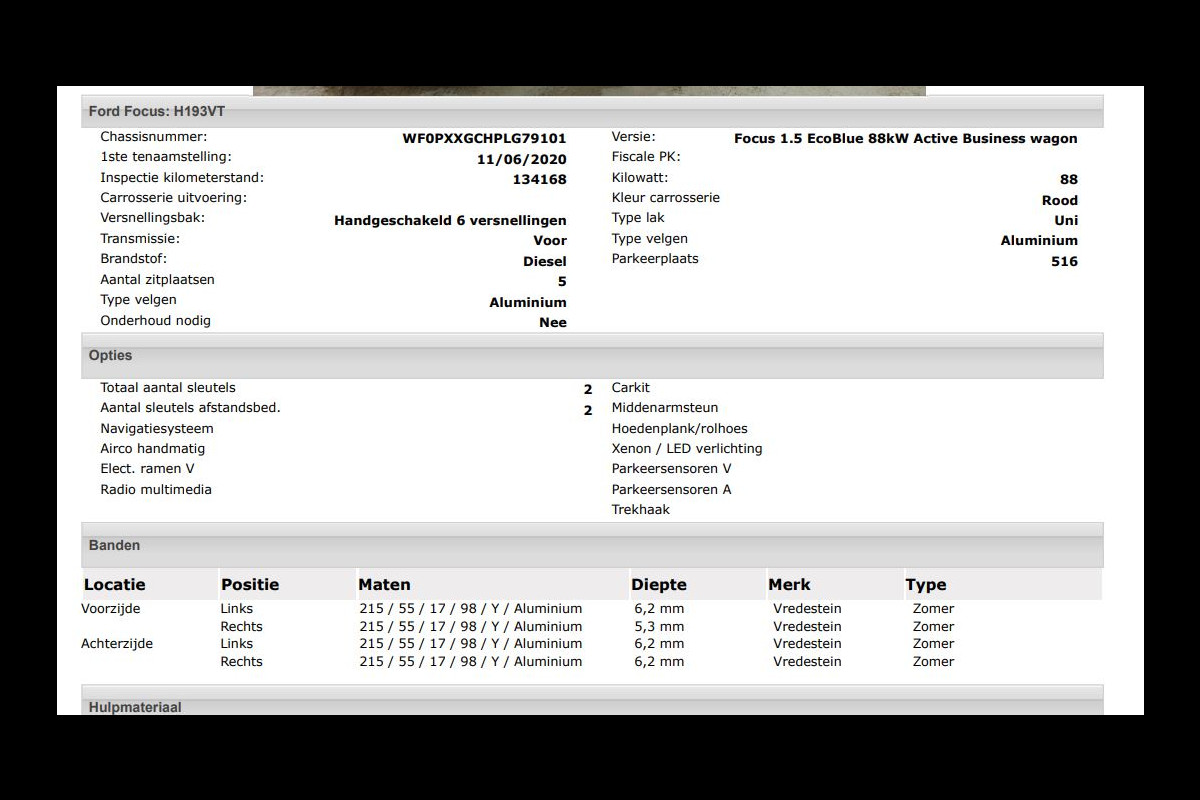Collapse the Opties section header
This screenshot has width=1200, height=800.
(x=110, y=355)
